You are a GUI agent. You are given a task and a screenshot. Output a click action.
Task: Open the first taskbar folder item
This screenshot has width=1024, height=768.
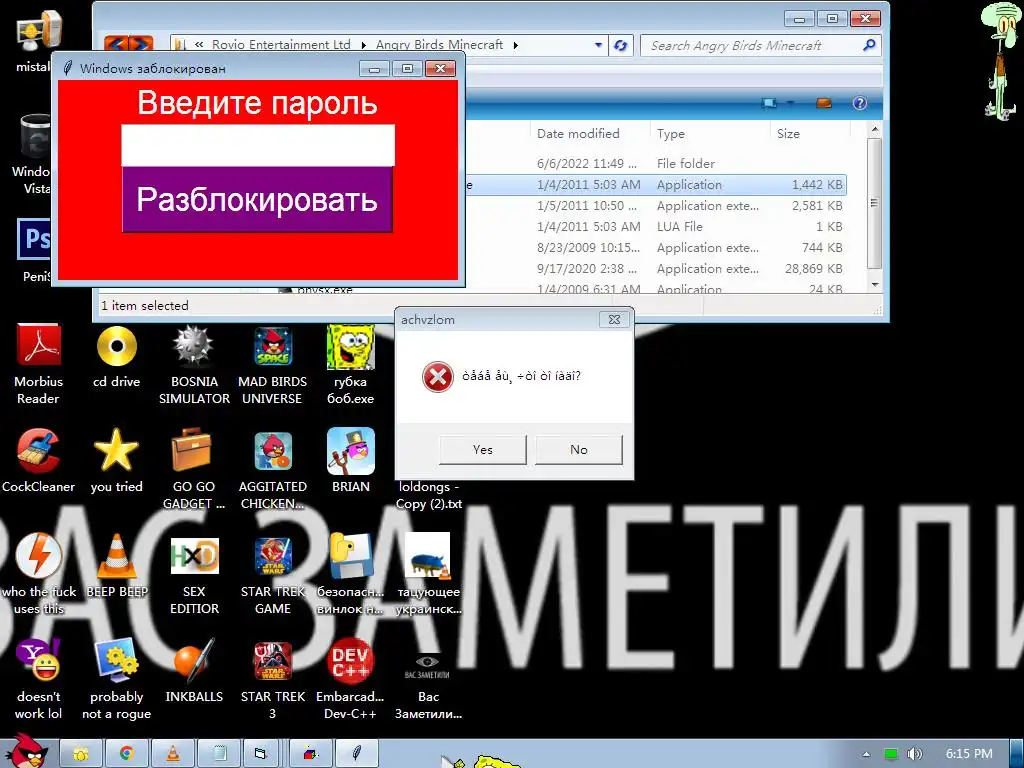[x=81, y=754]
